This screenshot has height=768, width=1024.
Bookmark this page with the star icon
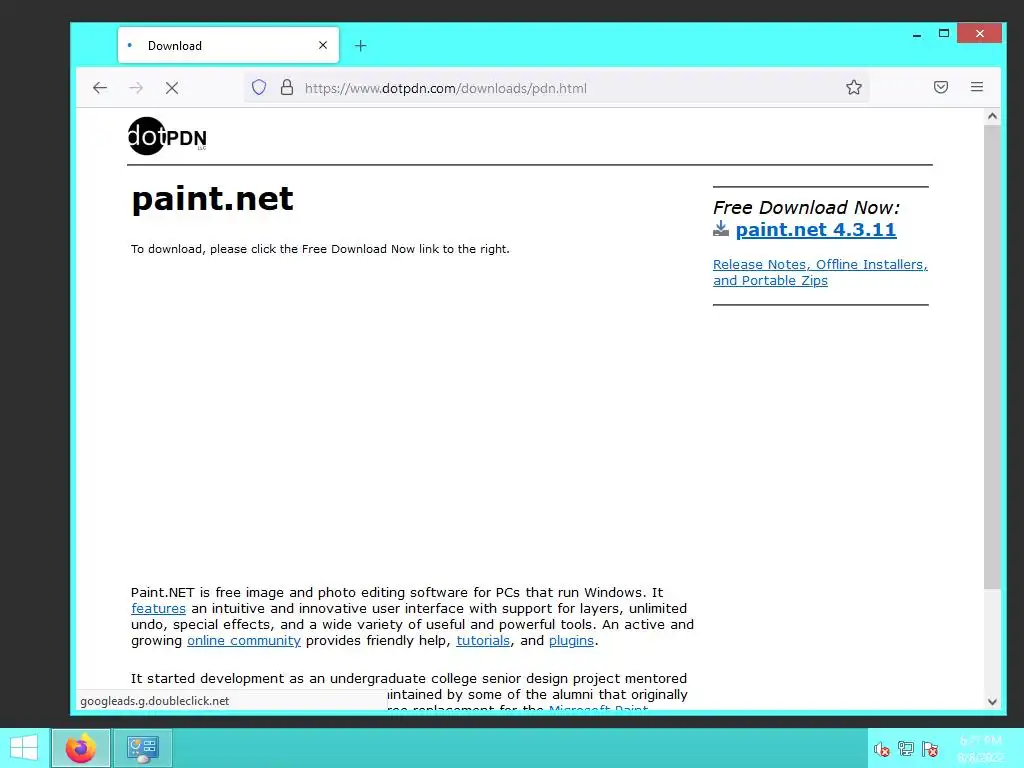pyautogui.click(x=854, y=88)
